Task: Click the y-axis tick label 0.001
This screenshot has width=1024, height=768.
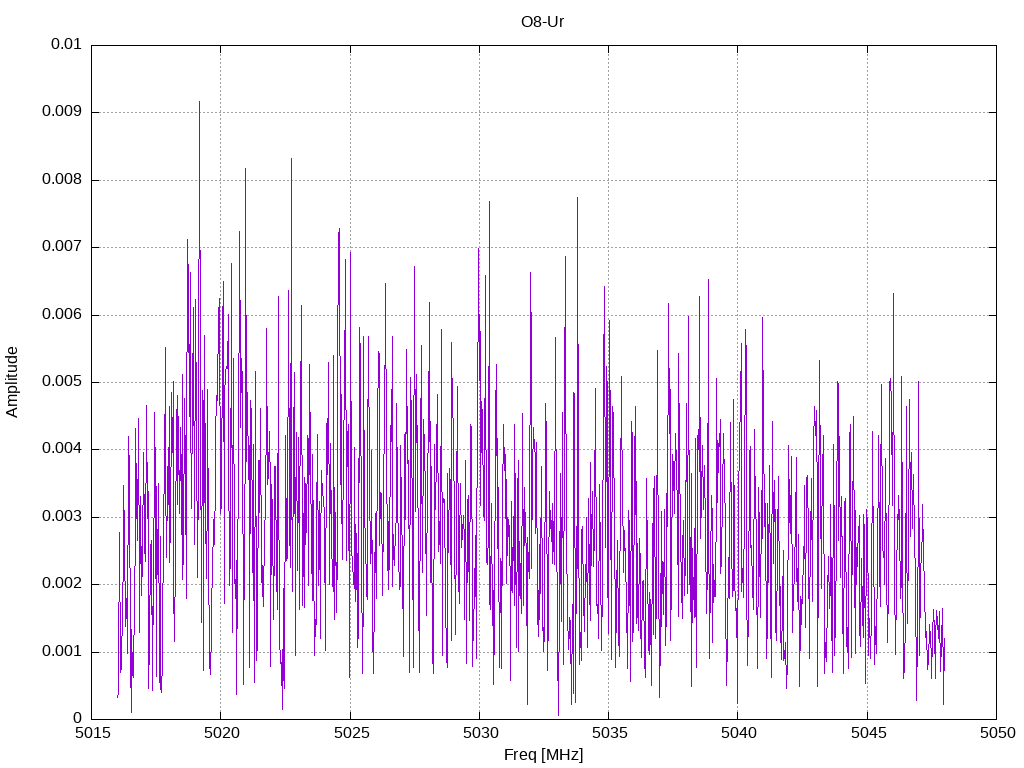Action: [62, 652]
